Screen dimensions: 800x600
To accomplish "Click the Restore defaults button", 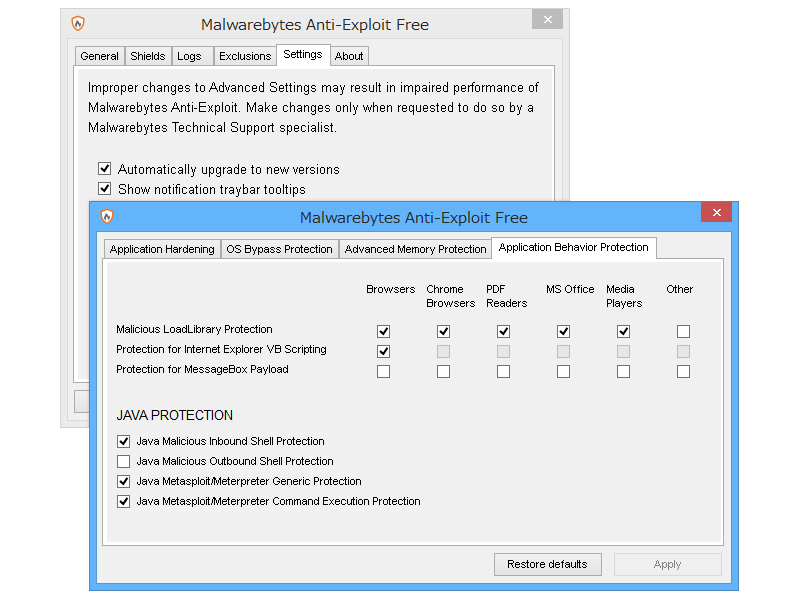I will tap(547, 564).
